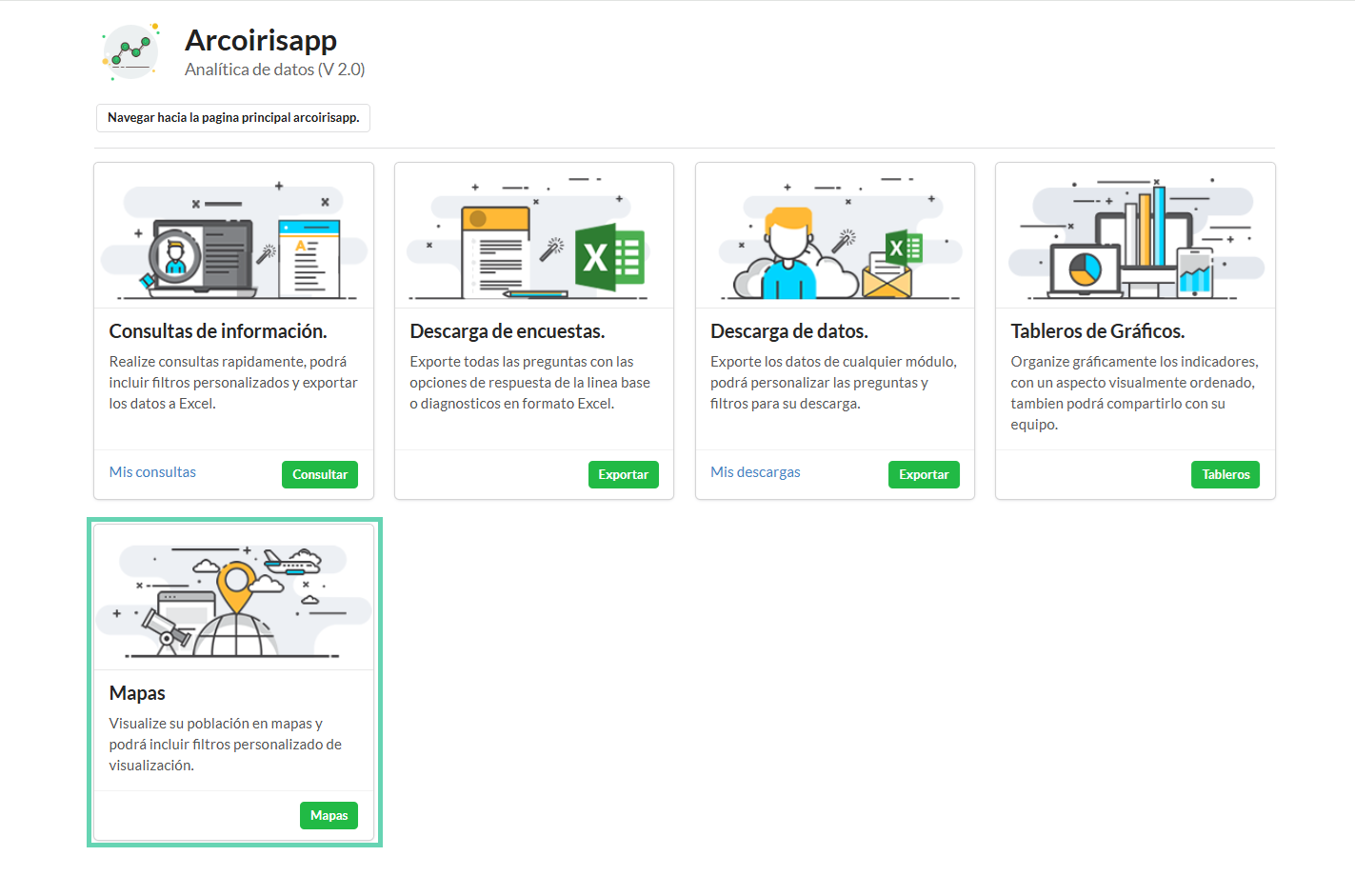Click the Consultas de información illustration

233,238
